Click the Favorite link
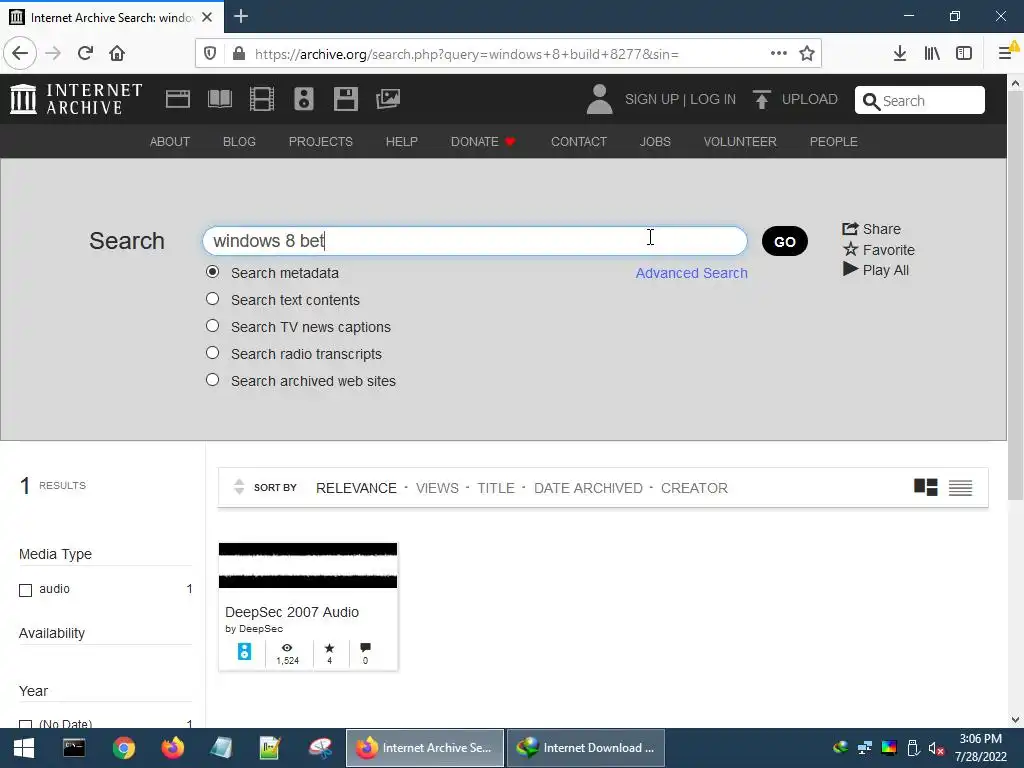1024x768 pixels. [x=878, y=249]
